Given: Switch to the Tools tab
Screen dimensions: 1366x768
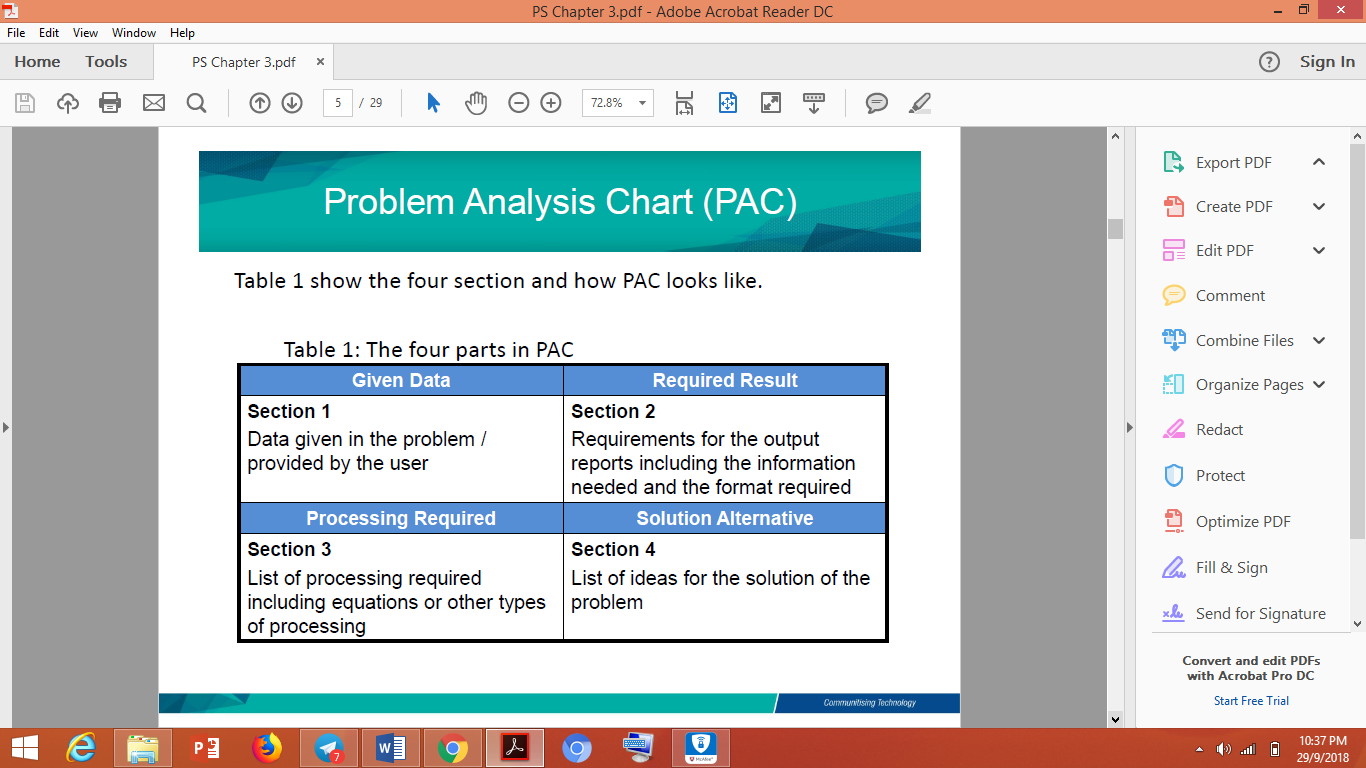Looking at the screenshot, I should pos(105,61).
